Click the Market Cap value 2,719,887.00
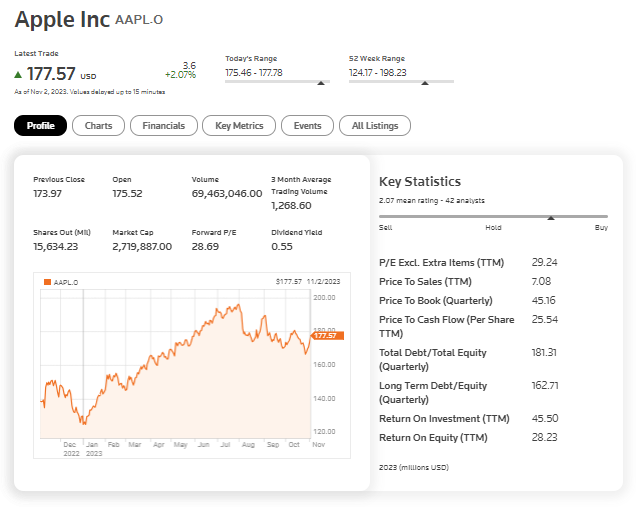 coord(142,247)
